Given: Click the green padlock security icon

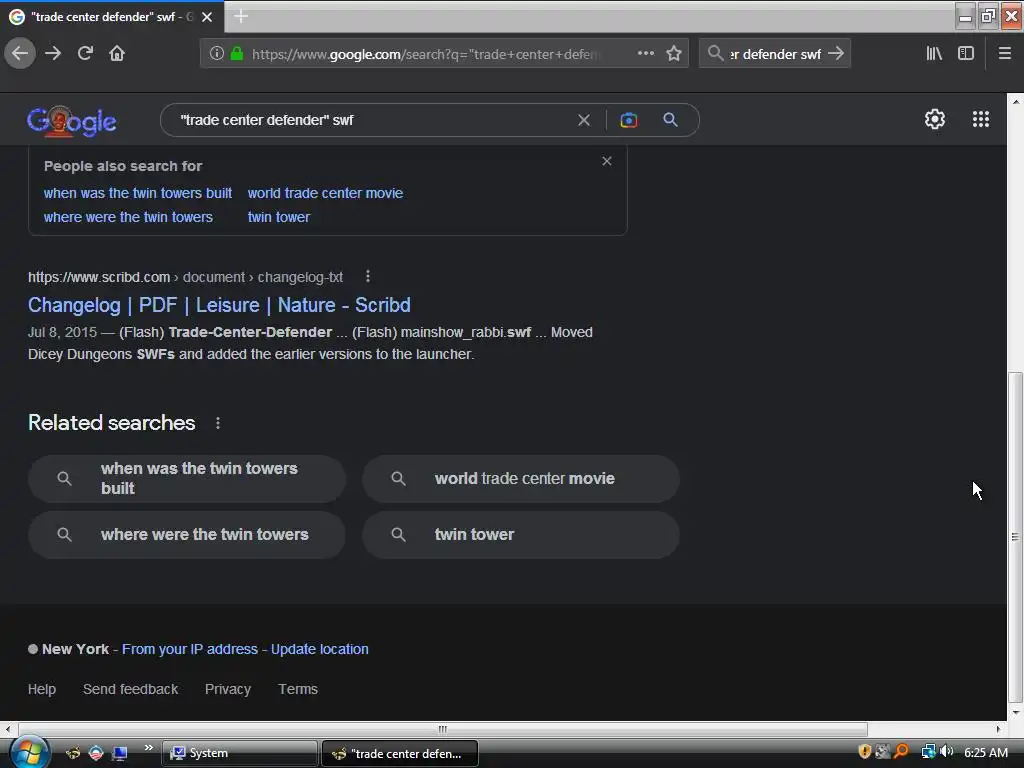Looking at the screenshot, I should 237,54.
